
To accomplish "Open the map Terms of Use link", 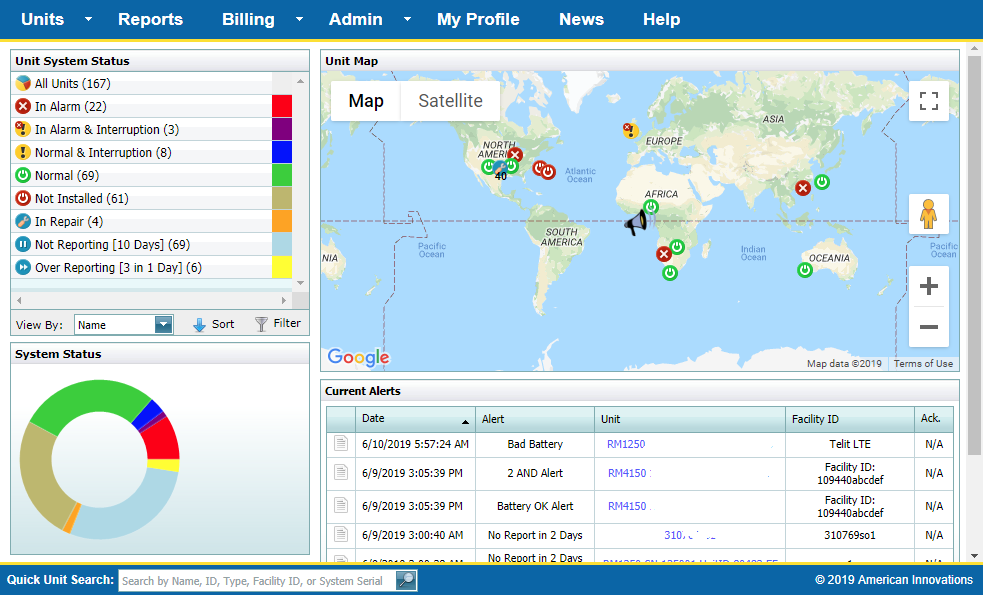I will point(923,364).
